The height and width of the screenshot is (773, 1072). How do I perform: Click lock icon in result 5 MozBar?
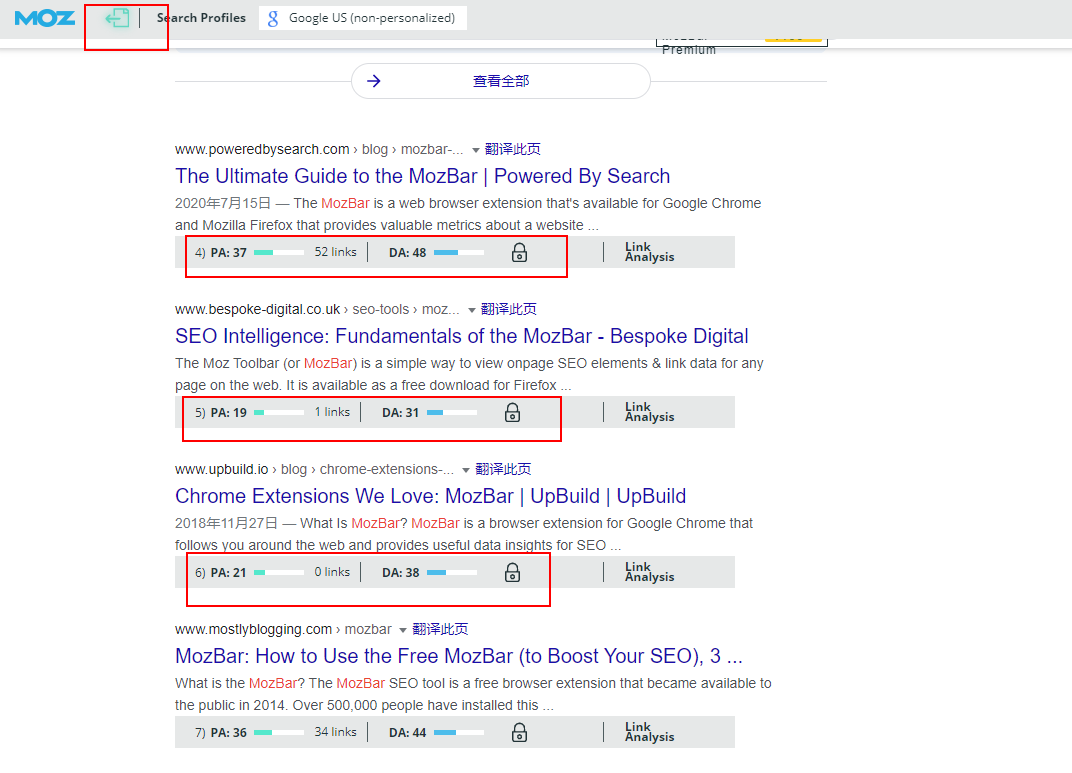(513, 413)
